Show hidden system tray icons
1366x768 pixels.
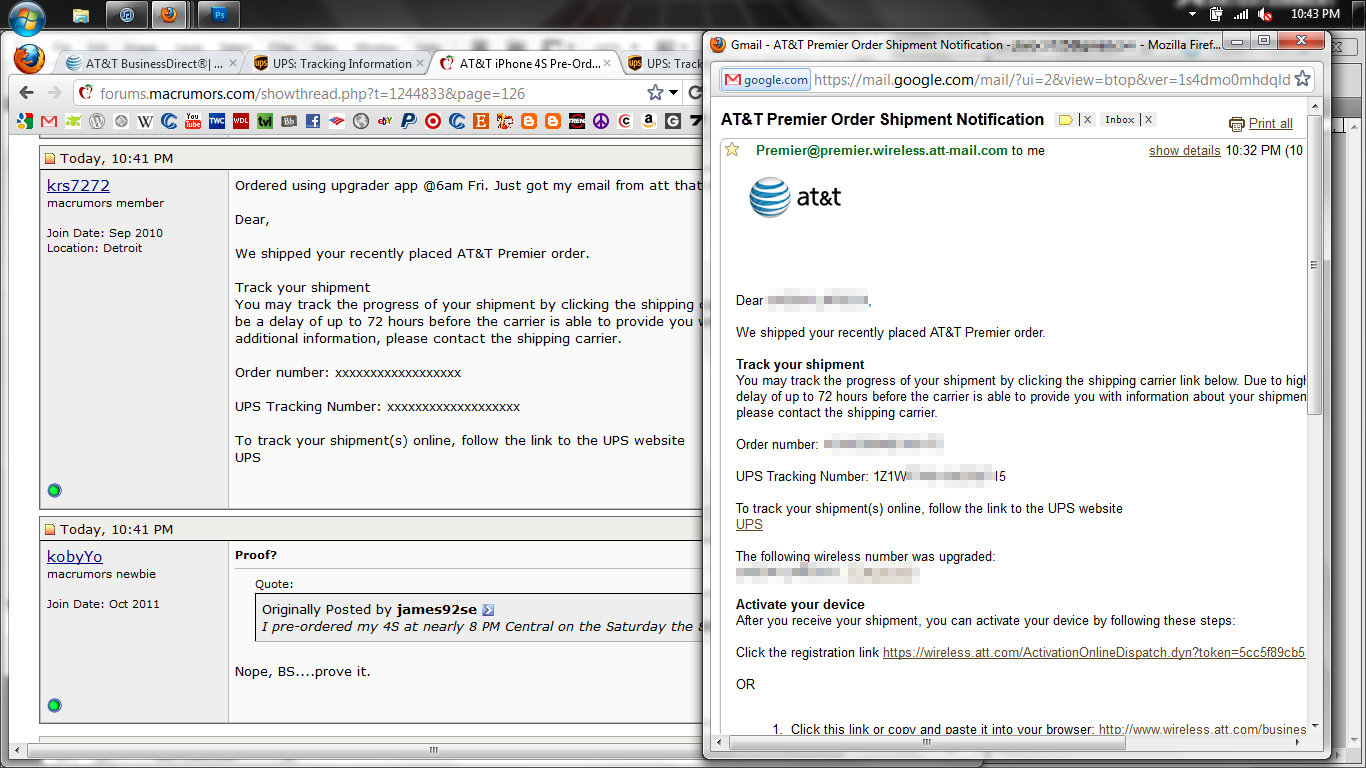point(1192,15)
